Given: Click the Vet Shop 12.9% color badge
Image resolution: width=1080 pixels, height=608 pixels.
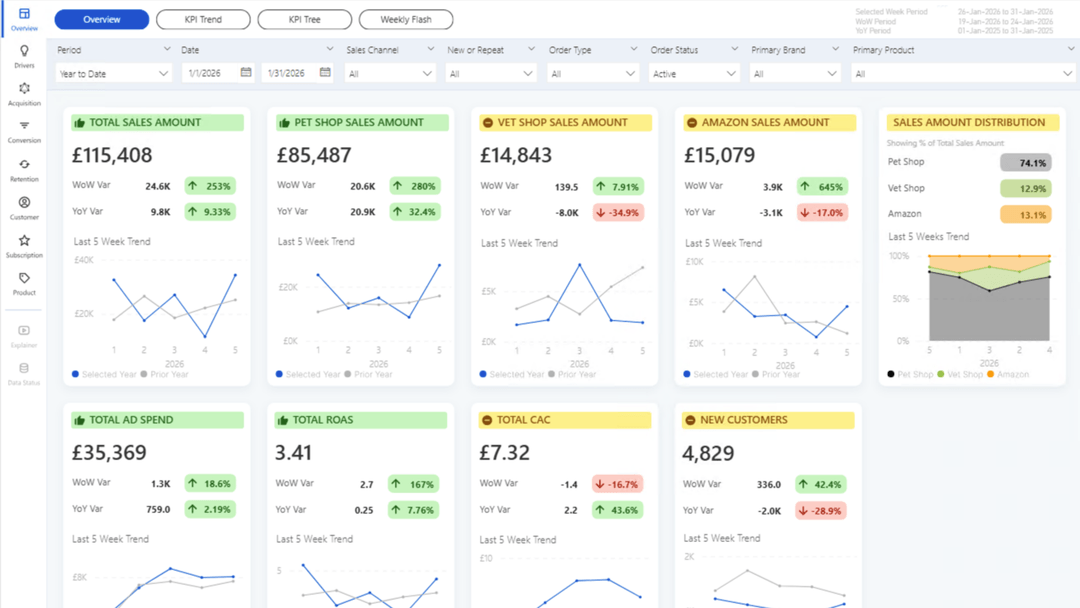Looking at the screenshot, I should click(x=1026, y=188).
